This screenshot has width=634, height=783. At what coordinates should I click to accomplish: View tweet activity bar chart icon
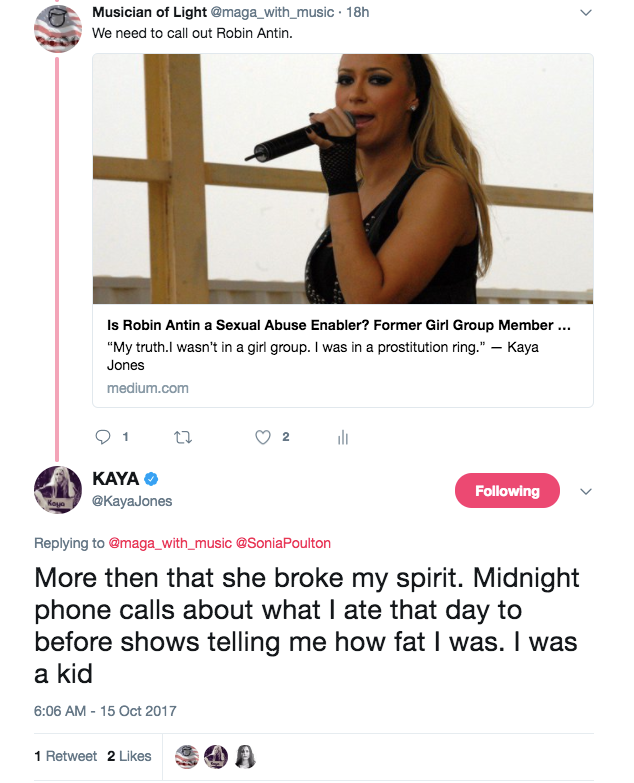tap(342, 437)
